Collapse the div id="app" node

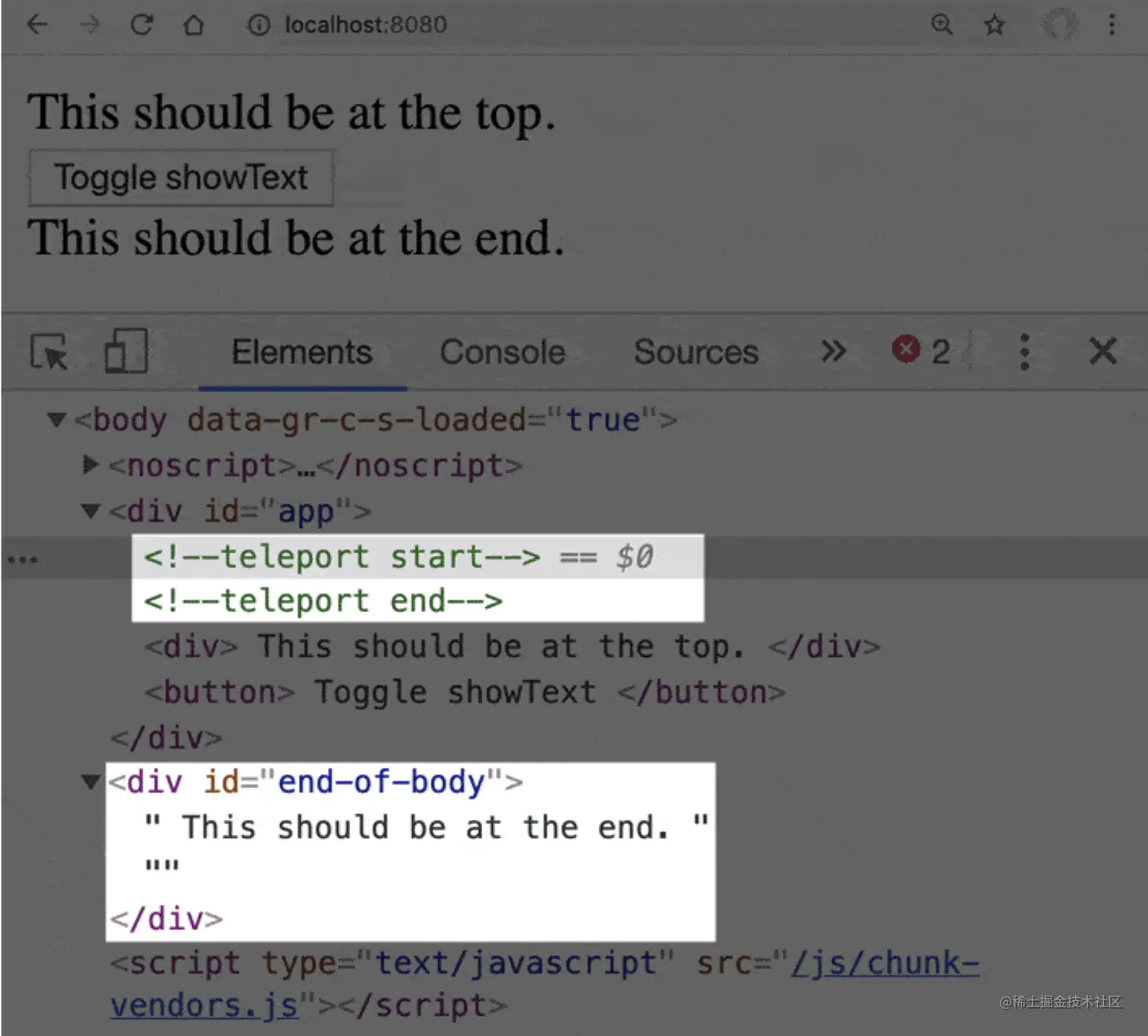(90, 511)
